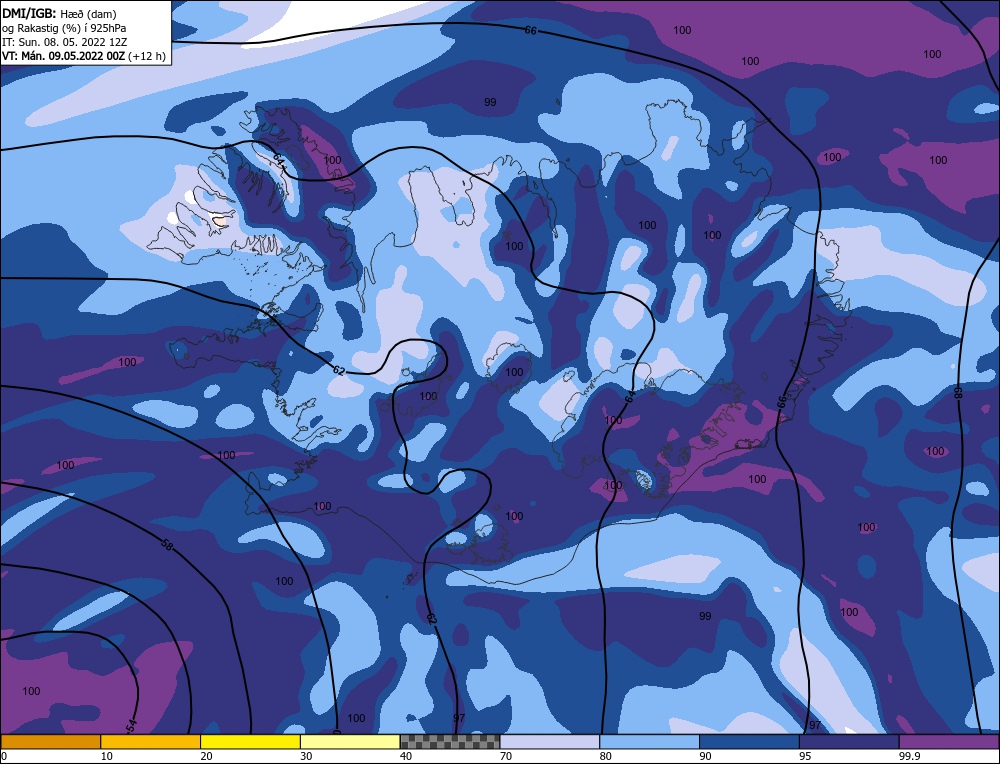The width and height of the screenshot is (1000, 764).
Task: Click the orange 10–20 legend swatch
Action: [x=151, y=741]
